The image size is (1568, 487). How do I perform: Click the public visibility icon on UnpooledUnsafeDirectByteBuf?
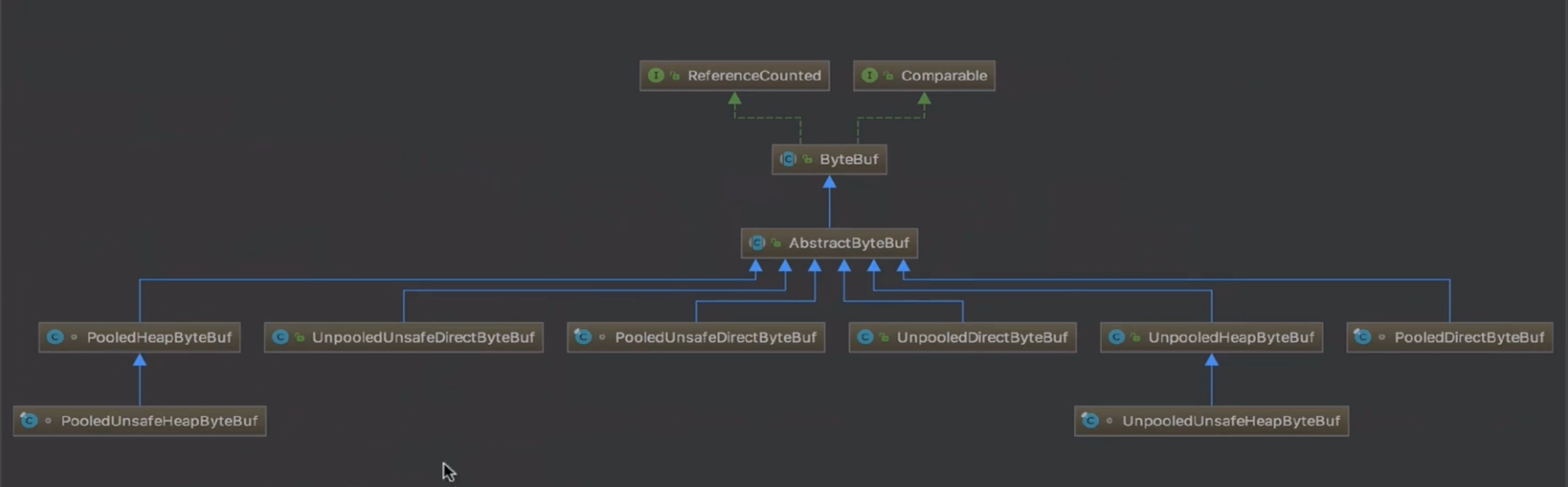click(x=299, y=337)
